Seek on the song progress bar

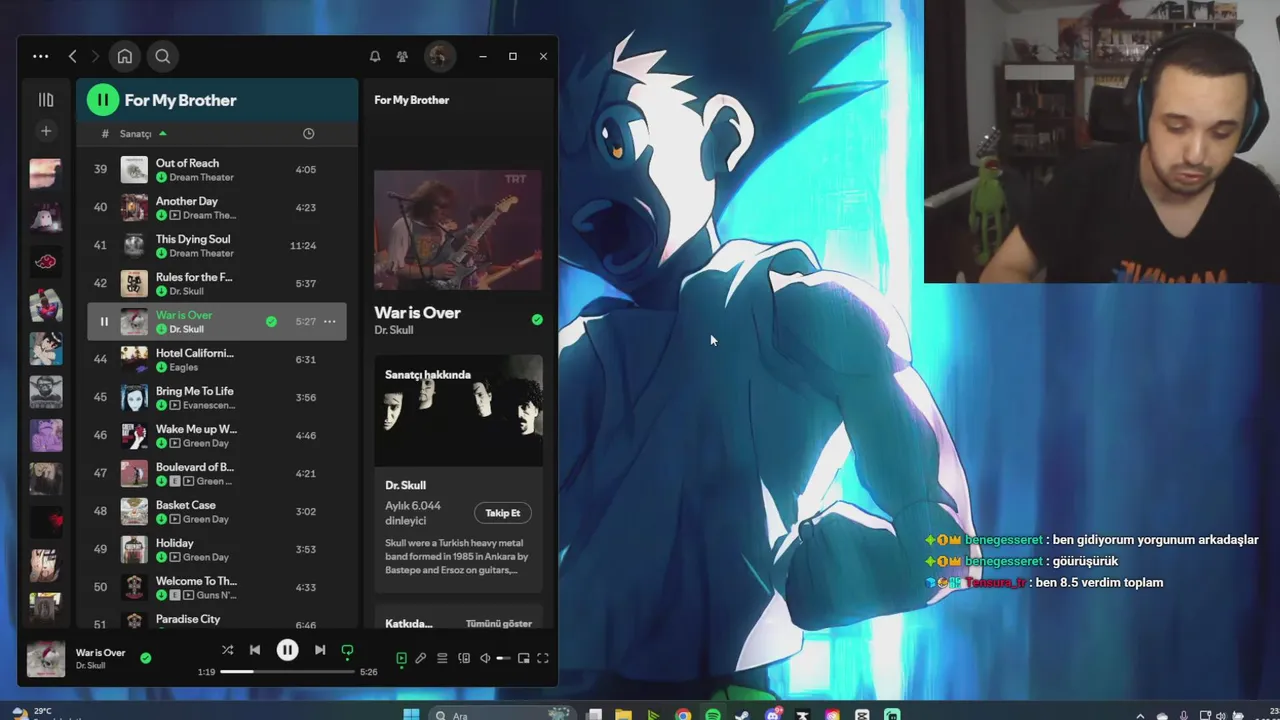(287, 672)
